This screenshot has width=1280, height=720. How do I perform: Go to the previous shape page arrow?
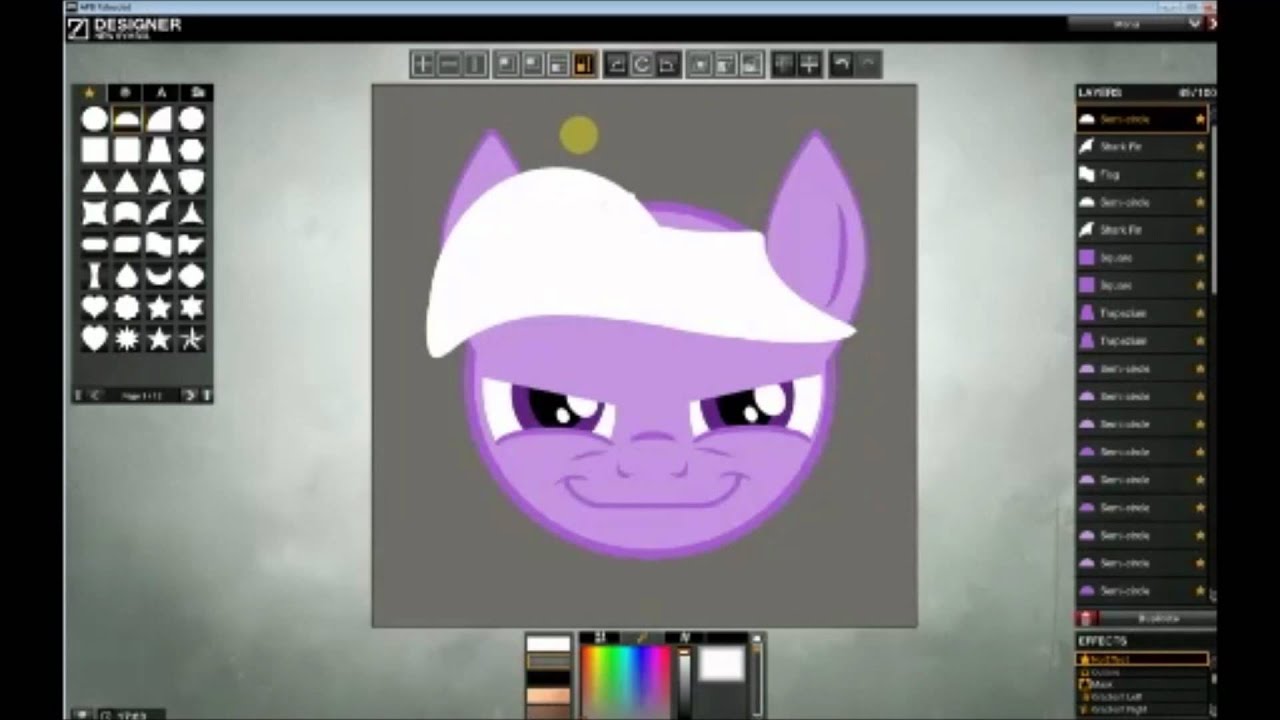pos(96,395)
